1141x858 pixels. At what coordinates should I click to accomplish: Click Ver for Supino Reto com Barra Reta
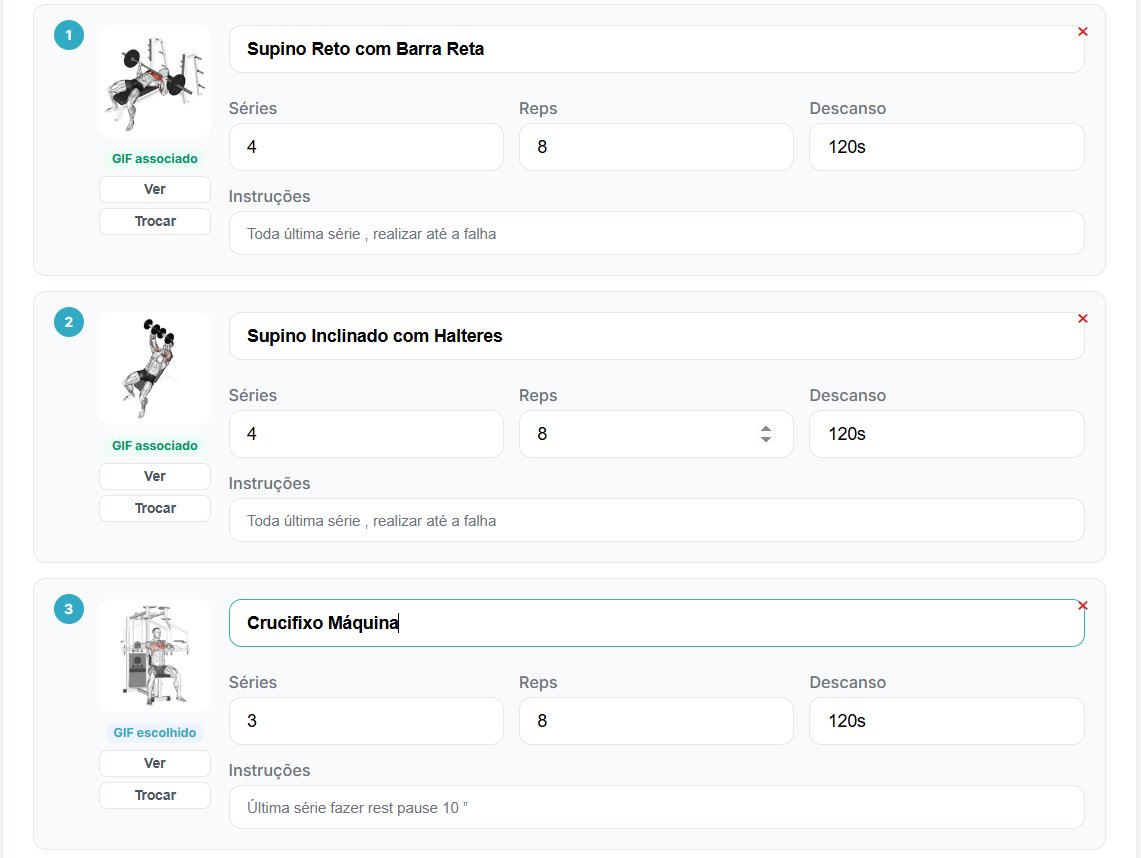[x=155, y=189]
